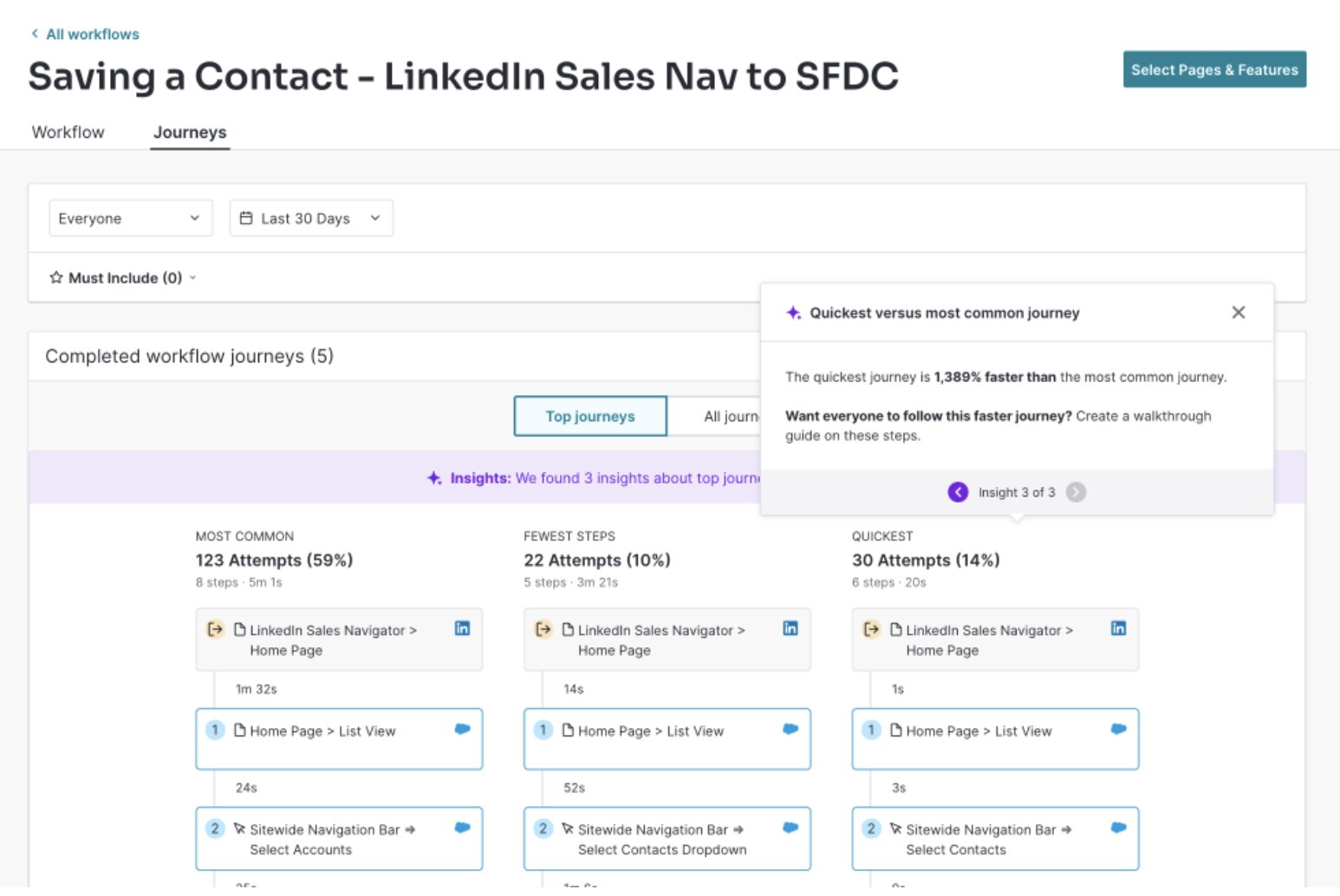Click the 6 steps · 20s summary
The width and height of the screenshot is (1340, 896).
(x=888, y=582)
